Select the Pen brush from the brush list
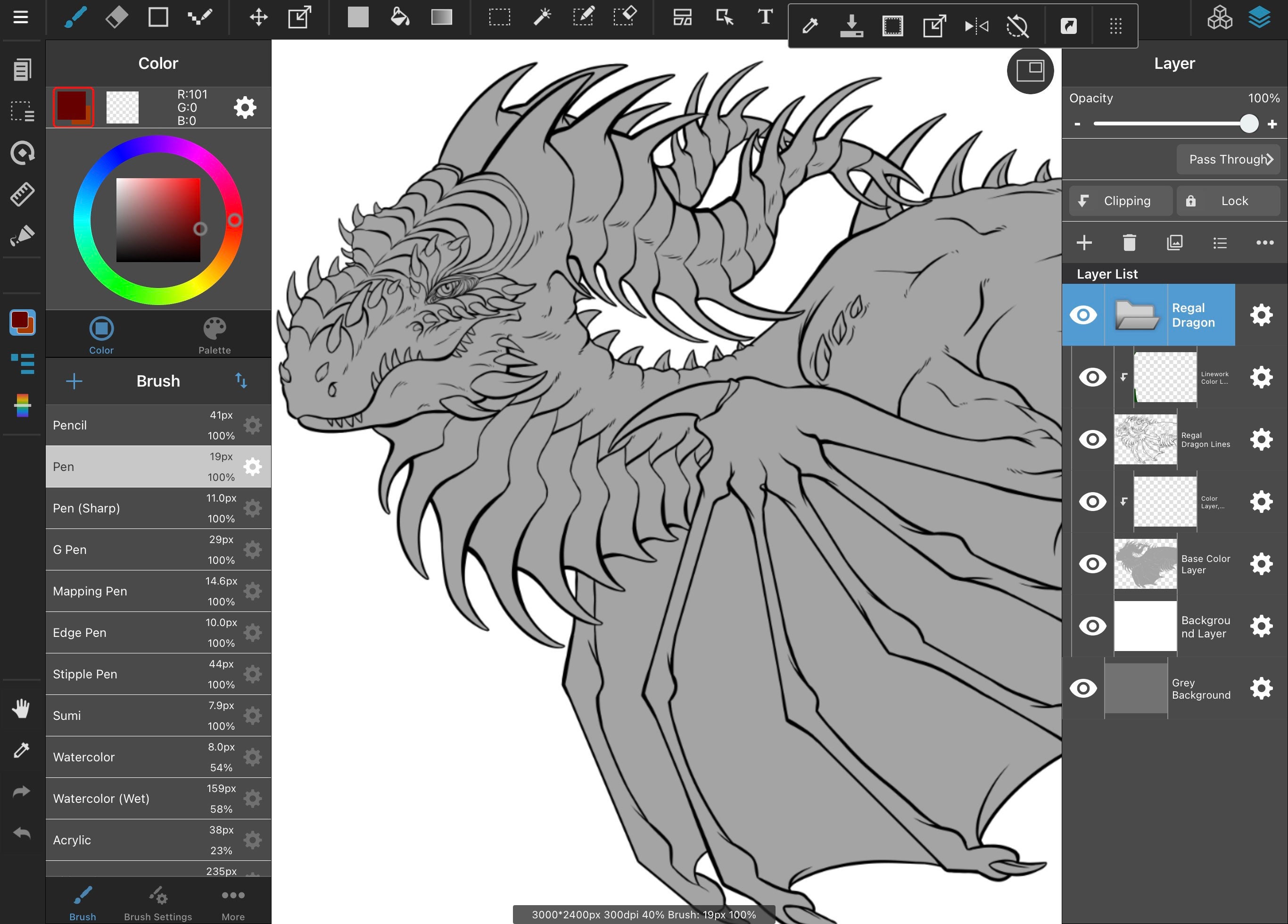Viewport: 1288px width, 924px height. (114, 466)
